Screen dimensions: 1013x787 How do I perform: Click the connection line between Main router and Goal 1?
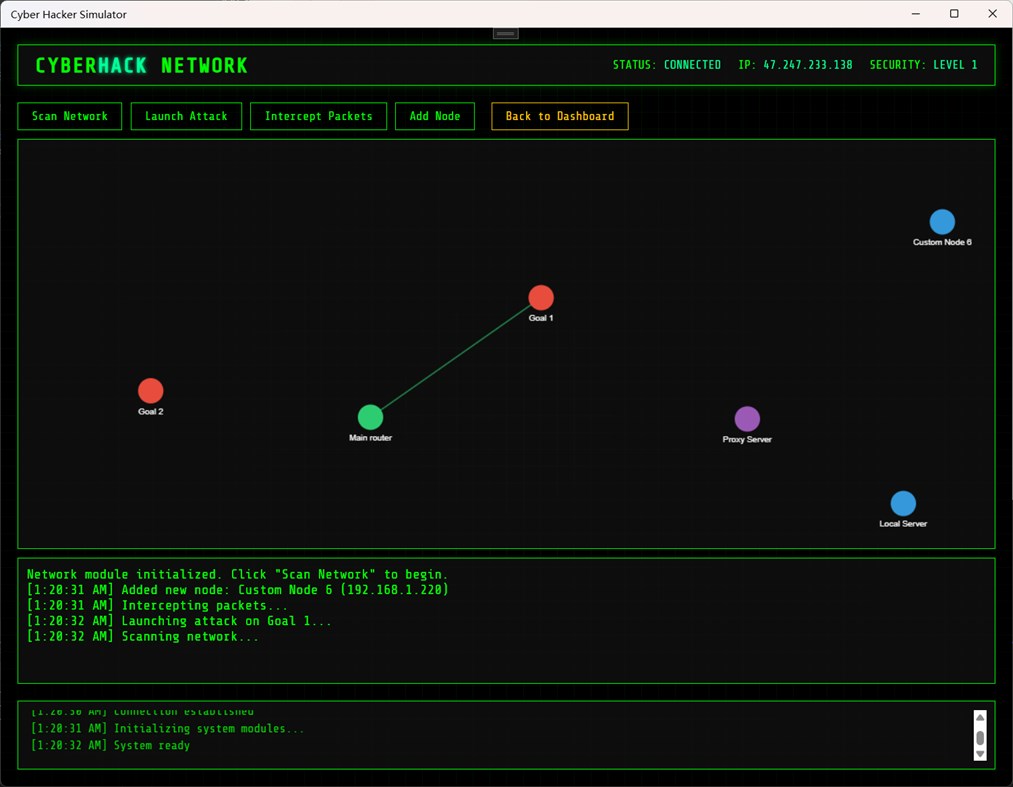(455, 357)
